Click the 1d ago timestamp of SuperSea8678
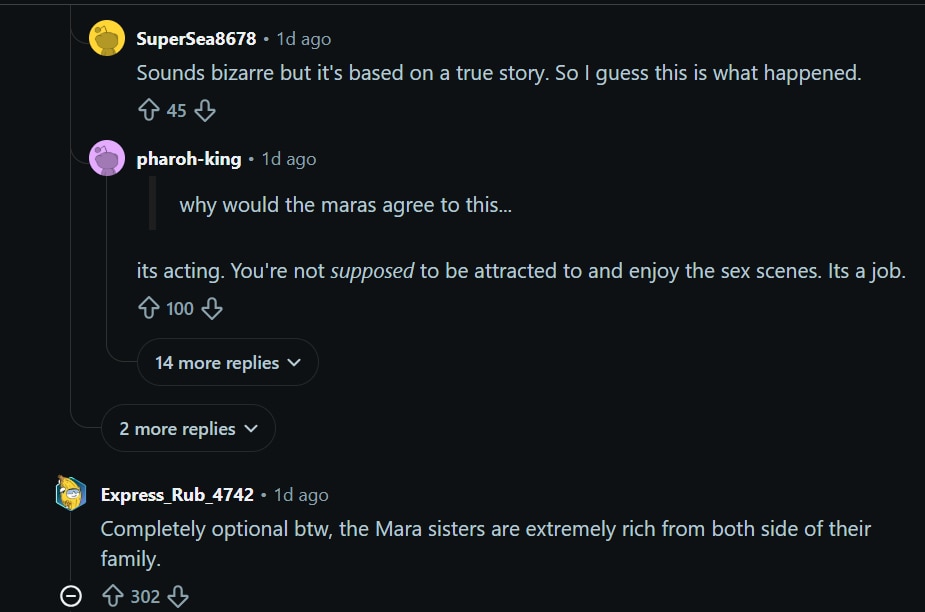Image resolution: width=925 pixels, height=612 pixels. click(304, 39)
